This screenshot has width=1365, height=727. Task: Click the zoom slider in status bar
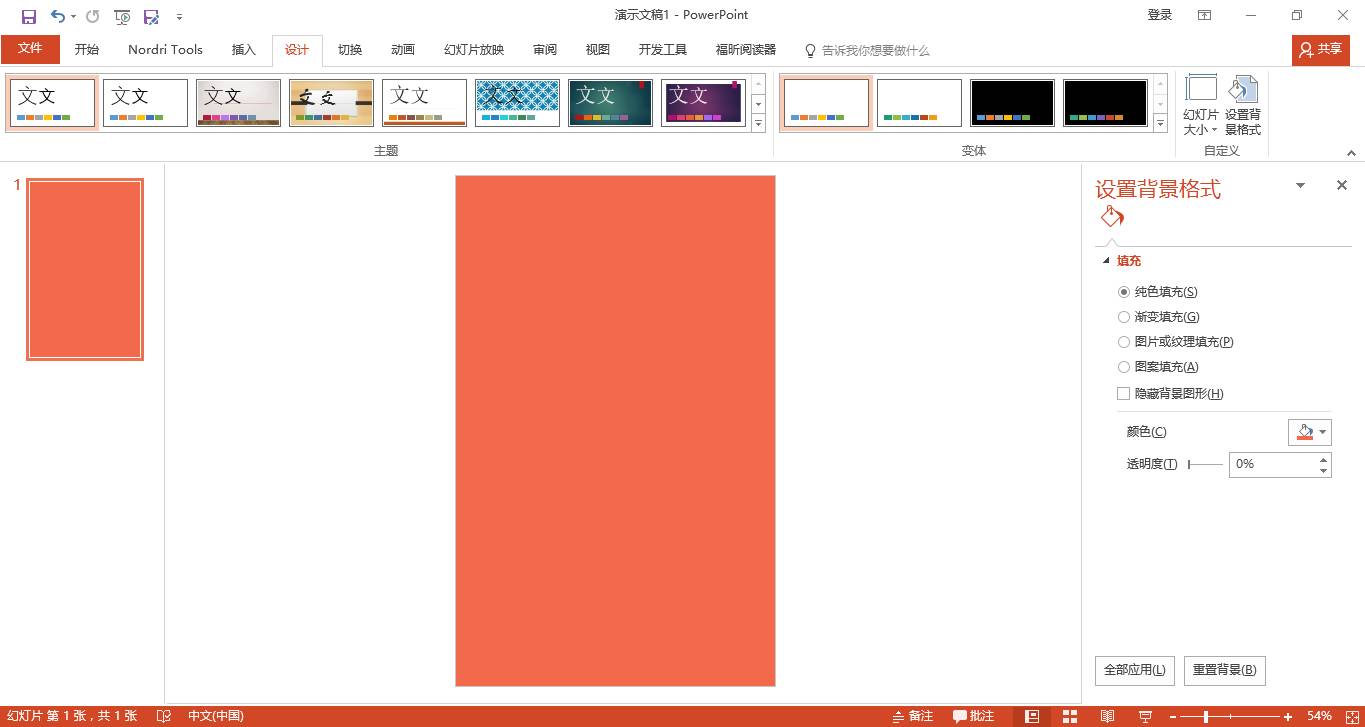pyautogui.click(x=1207, y=716)
